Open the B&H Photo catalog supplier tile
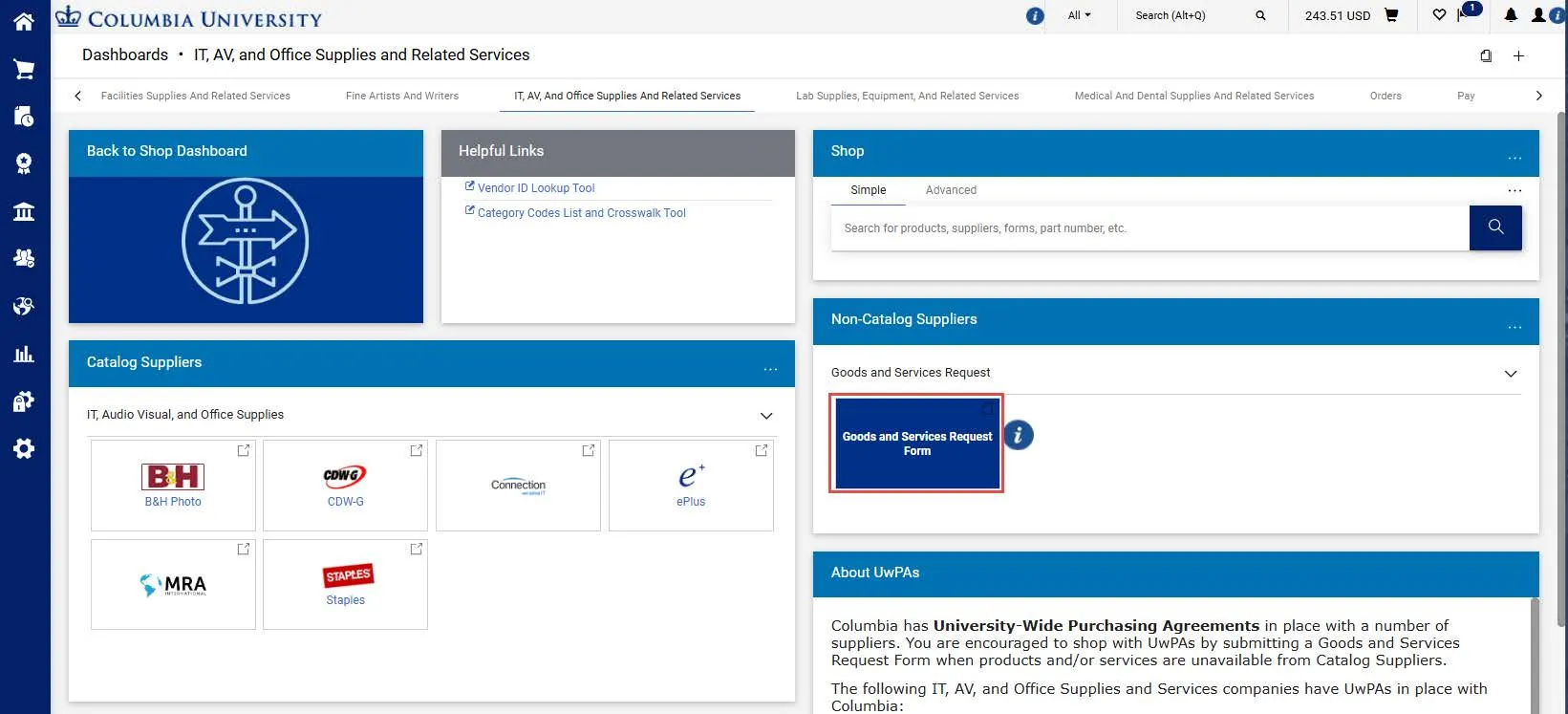Viewport: 1568px width, 714px height. (173, 486)
